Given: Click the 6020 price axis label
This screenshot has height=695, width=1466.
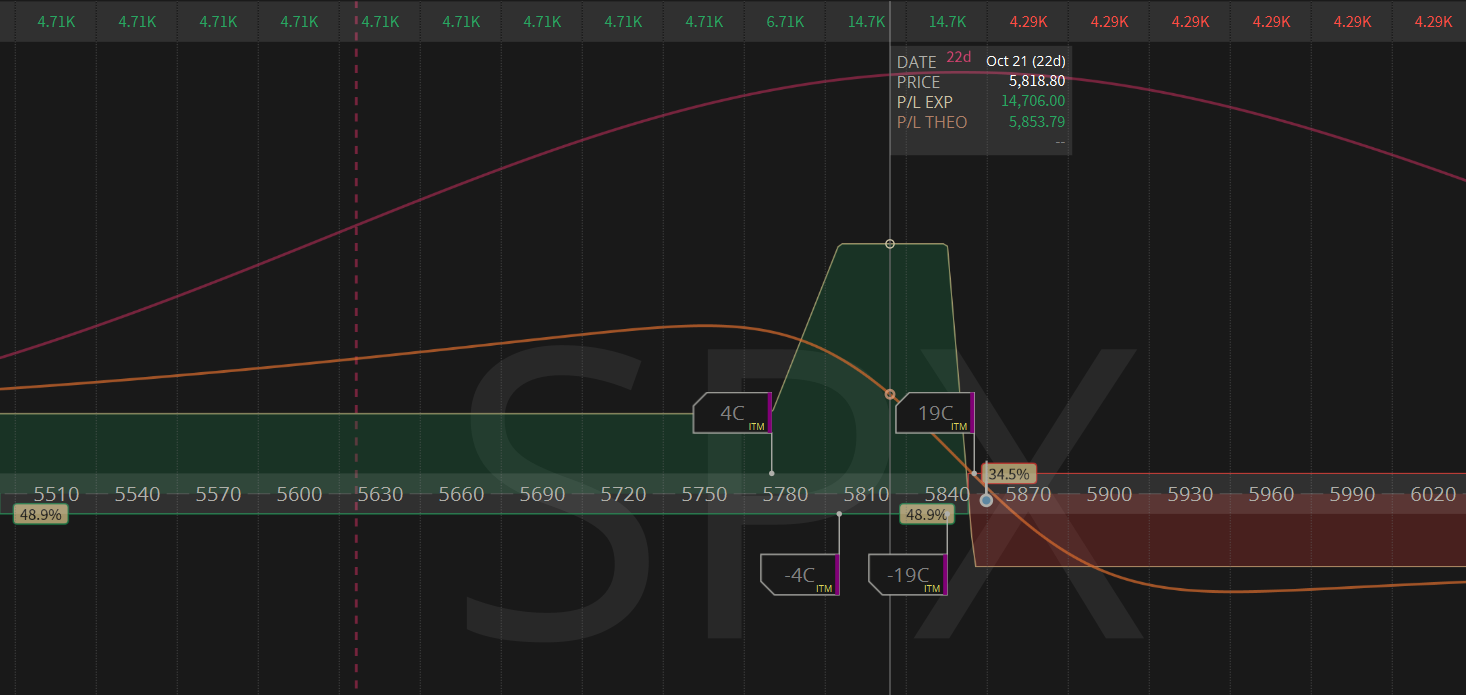Looking at the screenshot, I should pos(1433,494).
